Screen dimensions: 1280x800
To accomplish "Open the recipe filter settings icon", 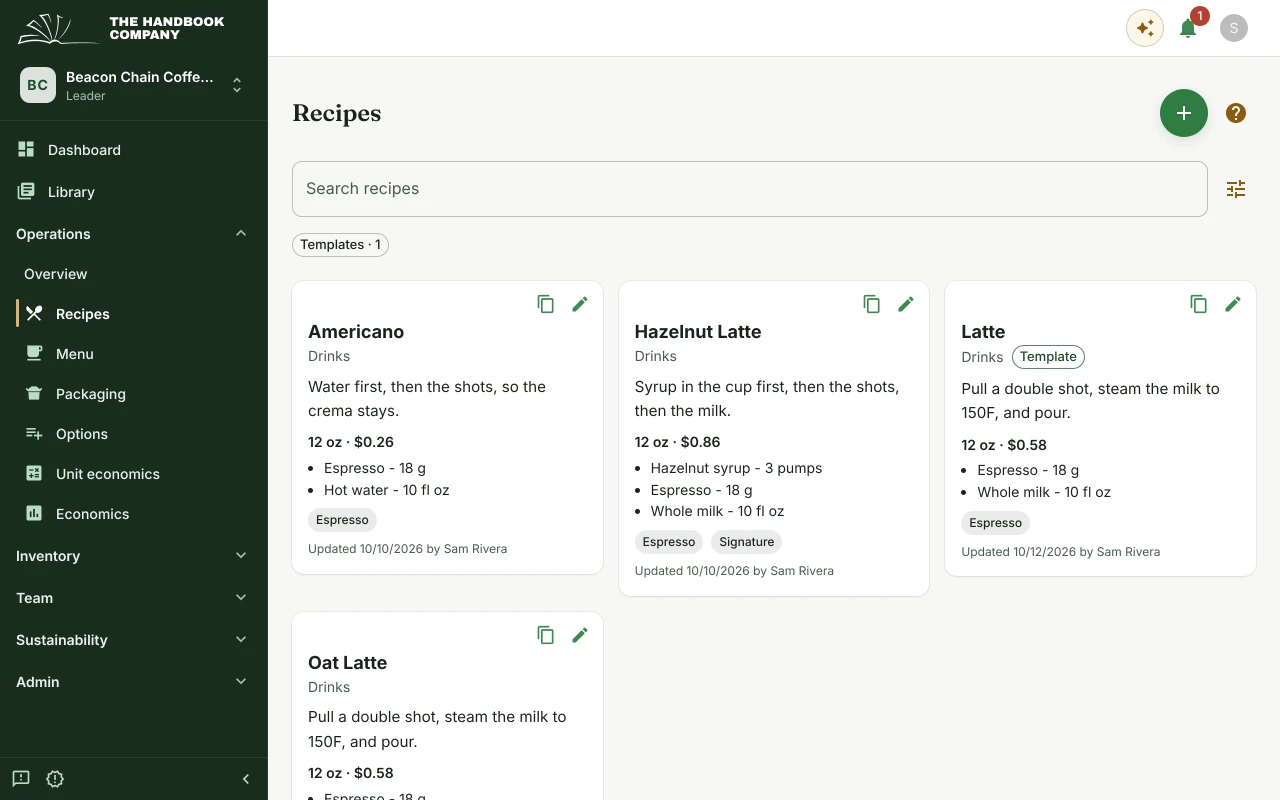I will click(1236, 189).
